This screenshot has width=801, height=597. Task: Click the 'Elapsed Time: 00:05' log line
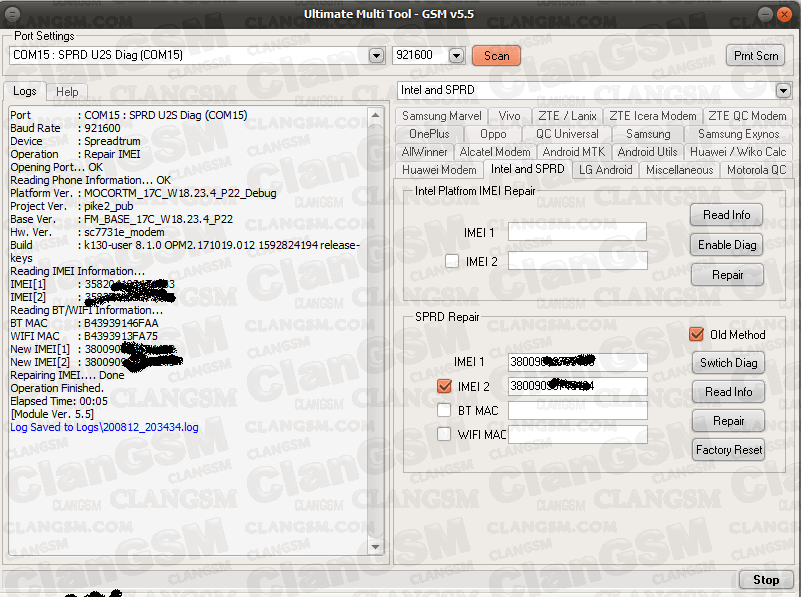[x=59, y=401]
